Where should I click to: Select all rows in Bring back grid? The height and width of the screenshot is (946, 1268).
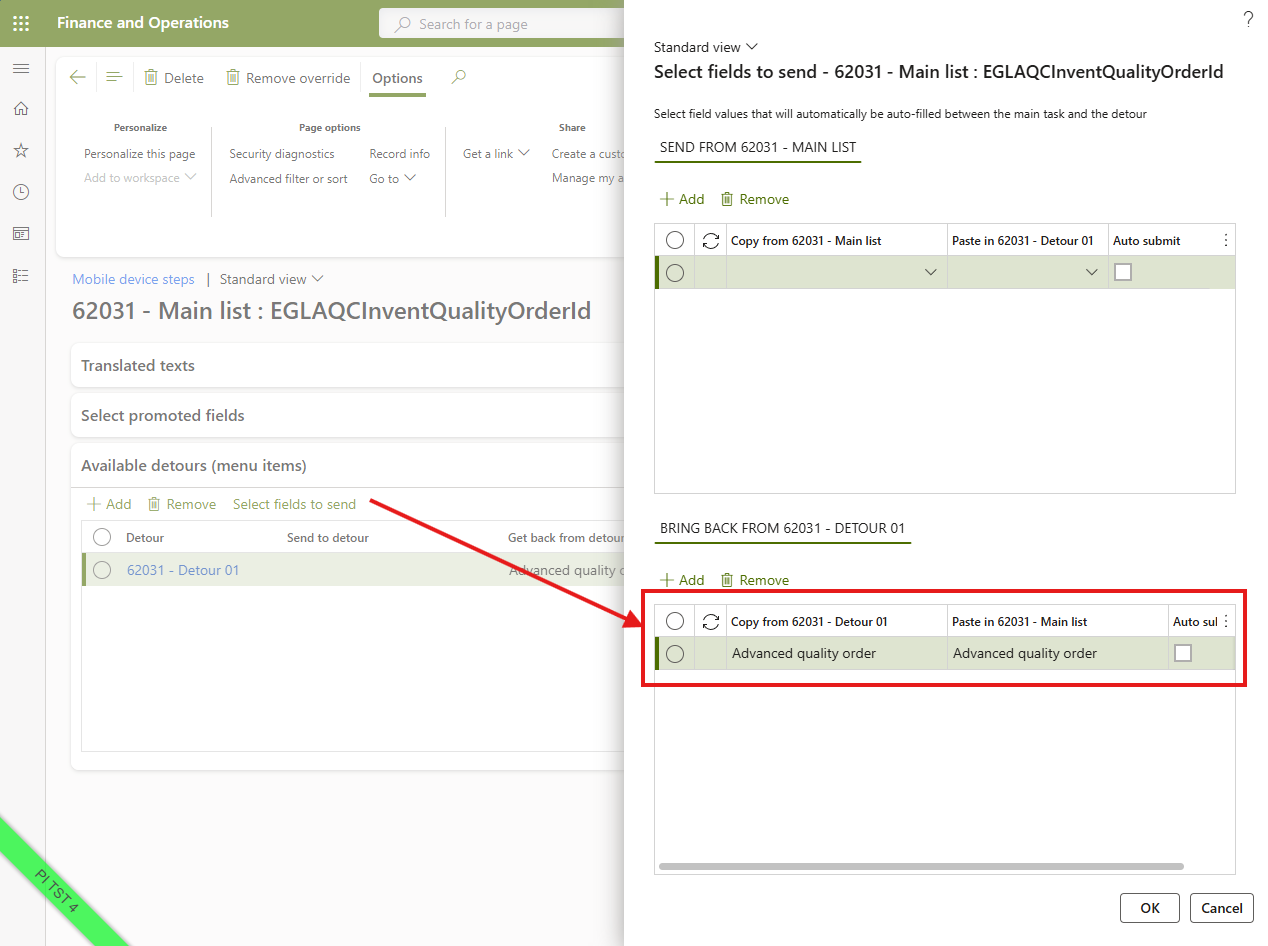(675, 621)
